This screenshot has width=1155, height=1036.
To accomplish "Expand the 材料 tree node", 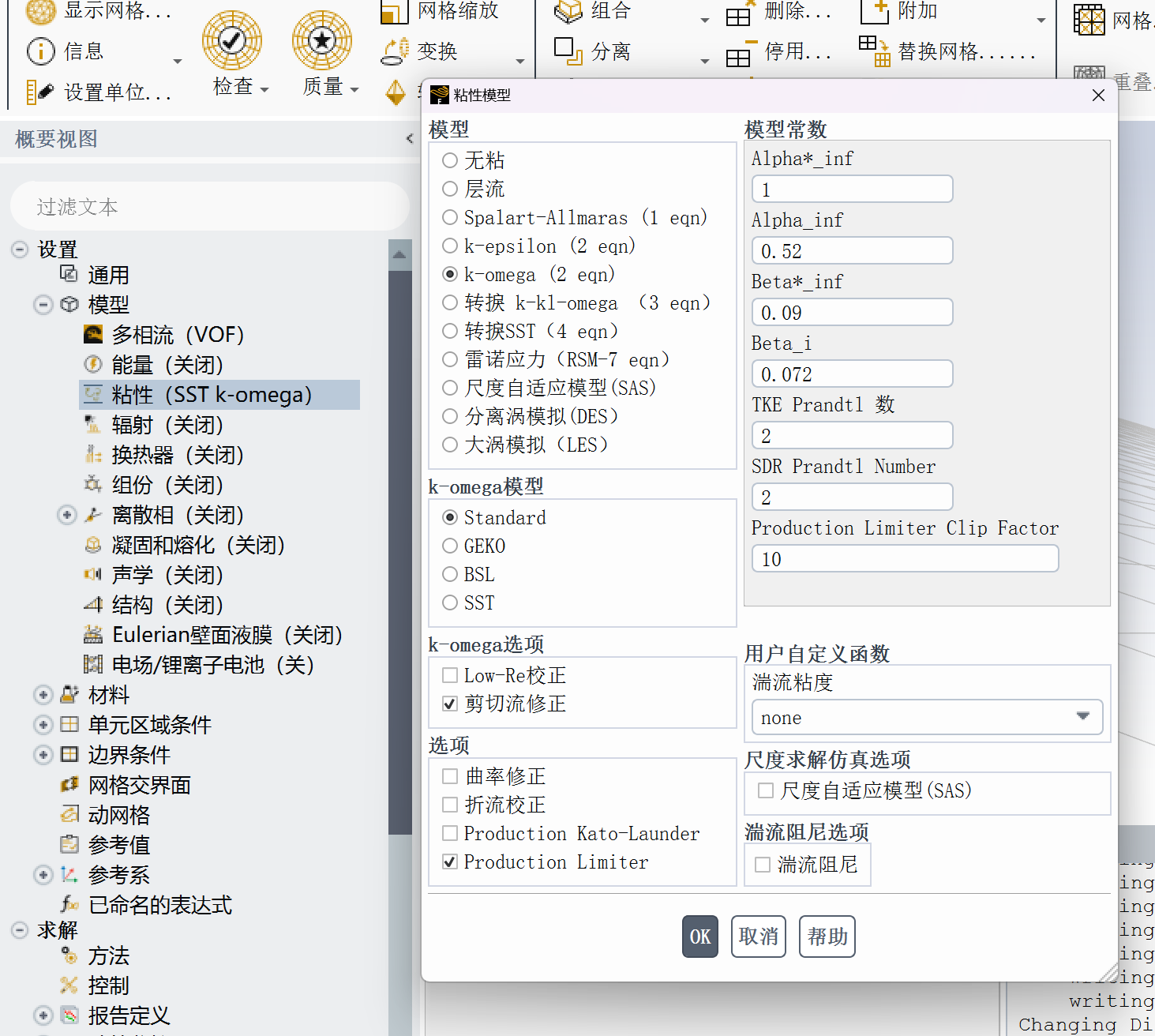I will pyautogui.click(x=43, y=695).
